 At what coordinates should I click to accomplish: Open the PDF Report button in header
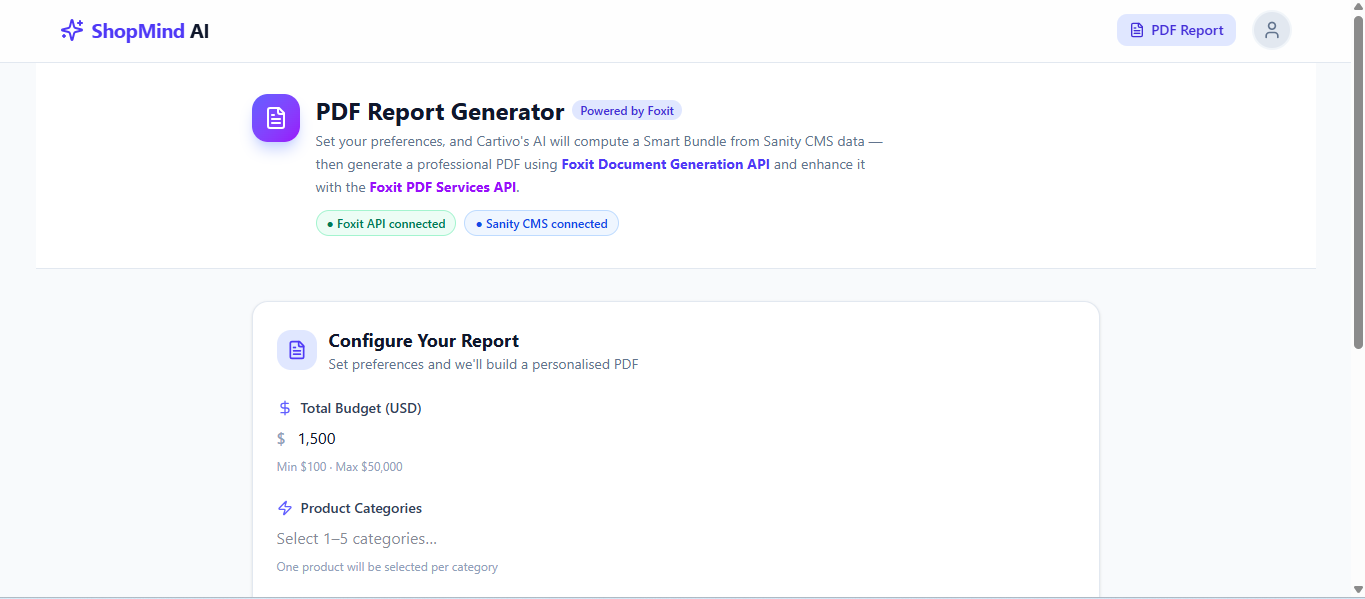click(1176, 30)
